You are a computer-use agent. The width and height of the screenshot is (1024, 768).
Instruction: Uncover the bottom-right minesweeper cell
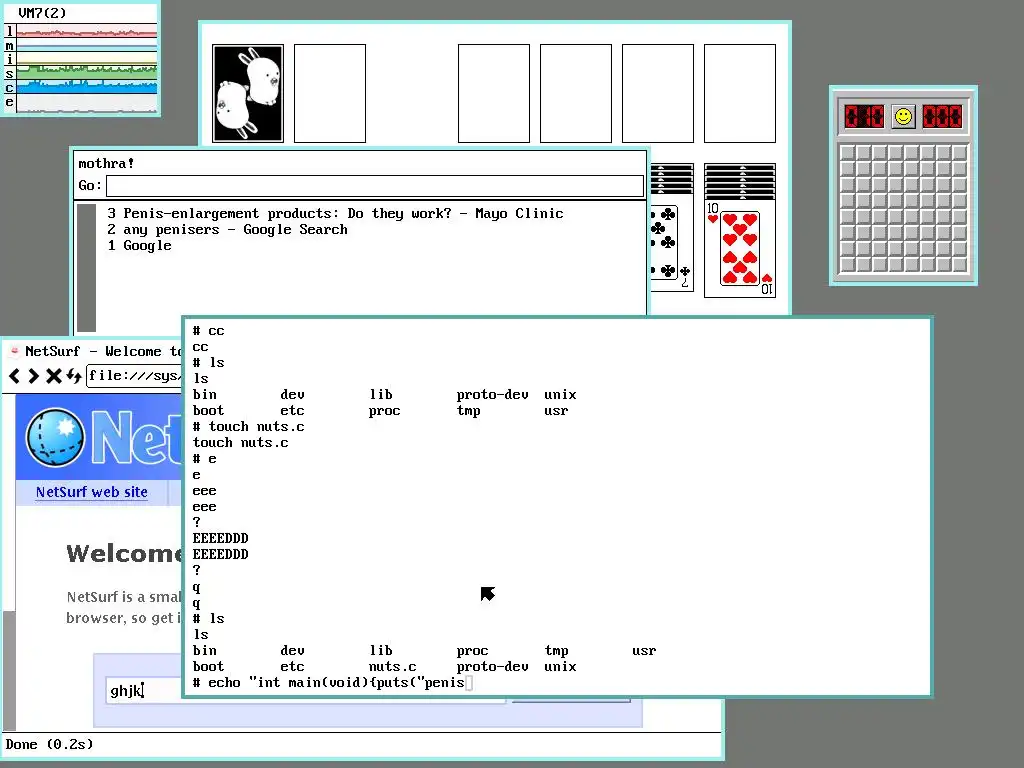click(959, 264)
